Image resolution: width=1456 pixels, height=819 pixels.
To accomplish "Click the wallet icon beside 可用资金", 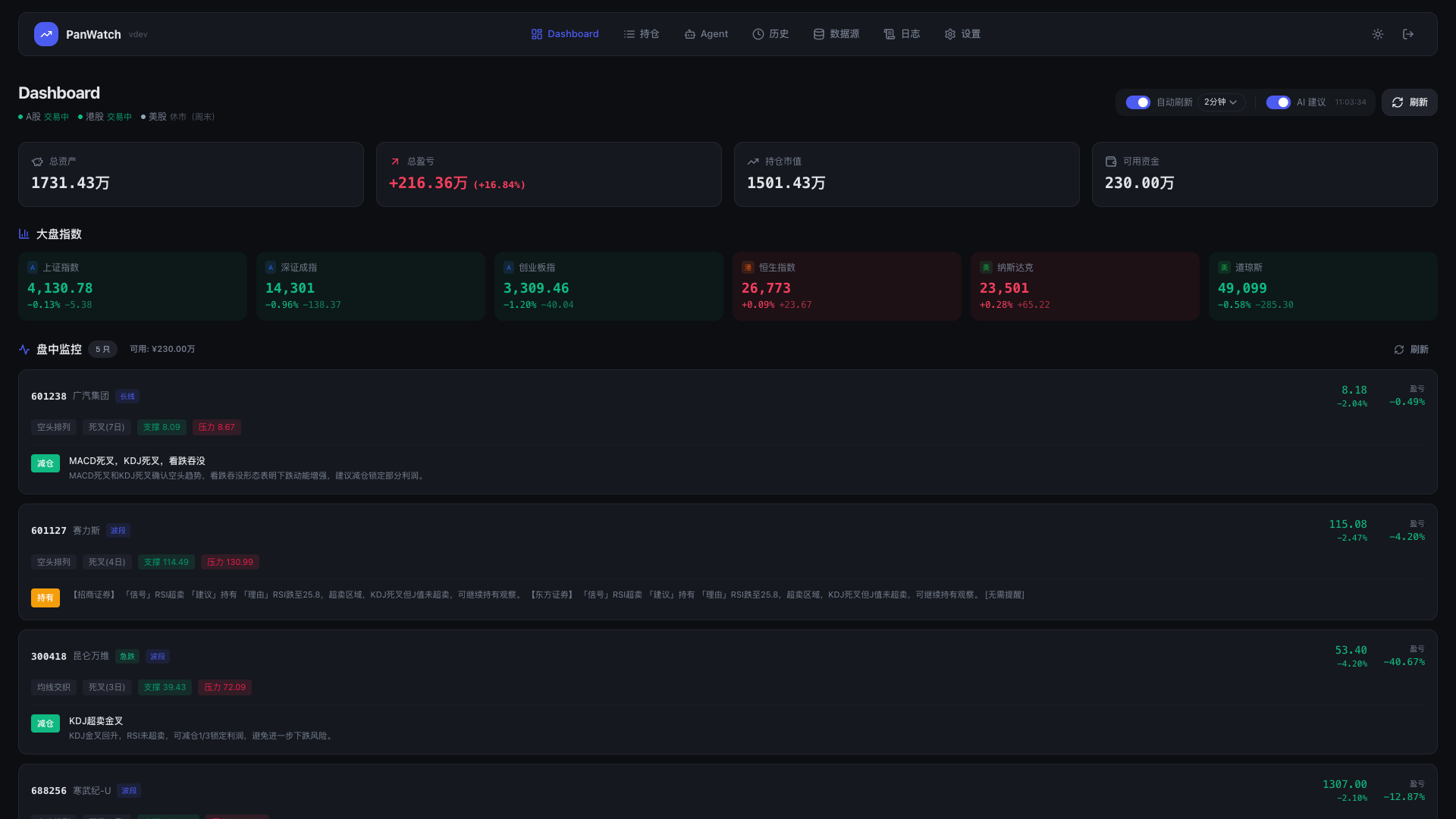I will [x=1111, y=162].
